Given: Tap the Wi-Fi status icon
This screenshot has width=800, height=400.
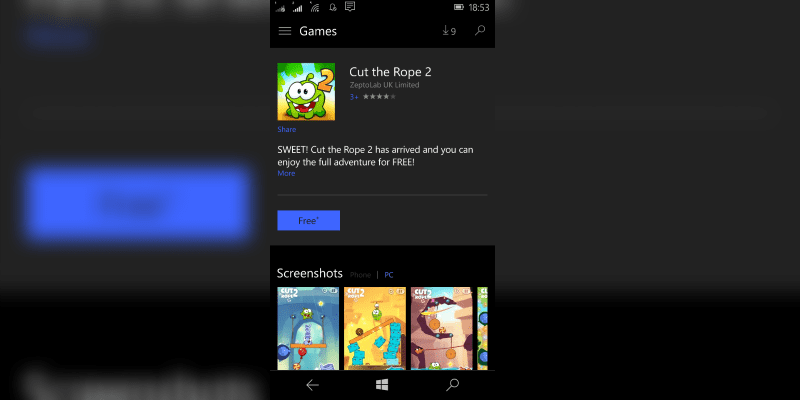Looking at the screenshot, I should [315, 7].
